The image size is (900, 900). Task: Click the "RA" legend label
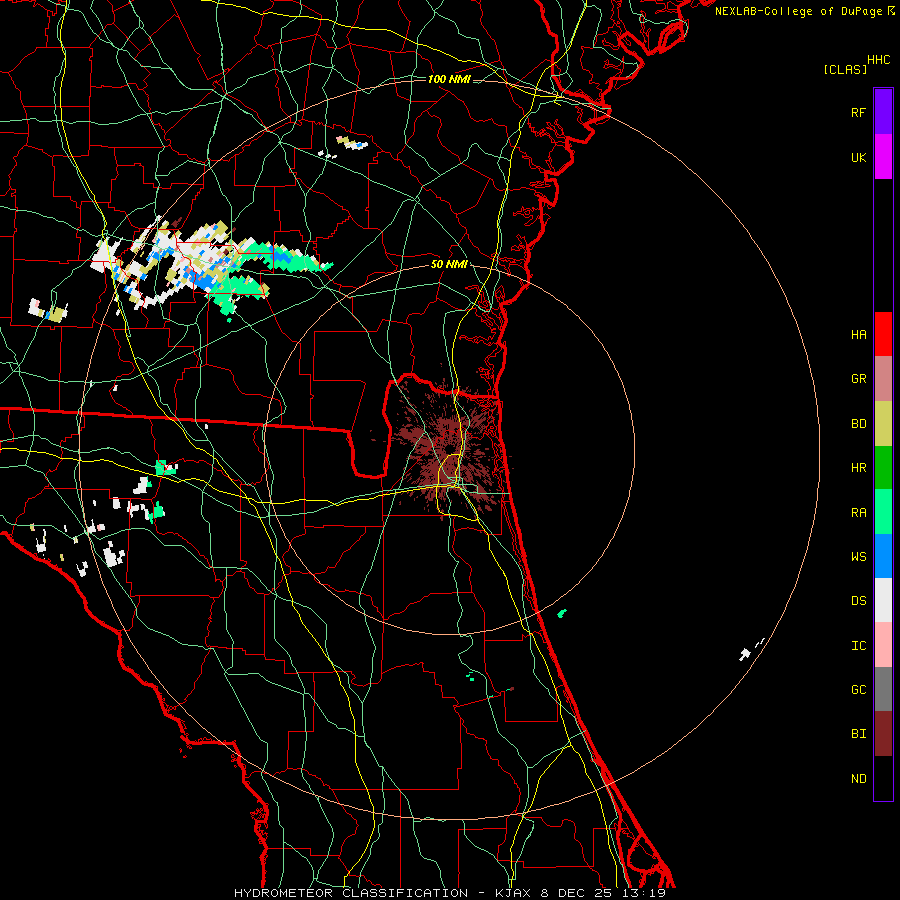click(x=858, y=513)
